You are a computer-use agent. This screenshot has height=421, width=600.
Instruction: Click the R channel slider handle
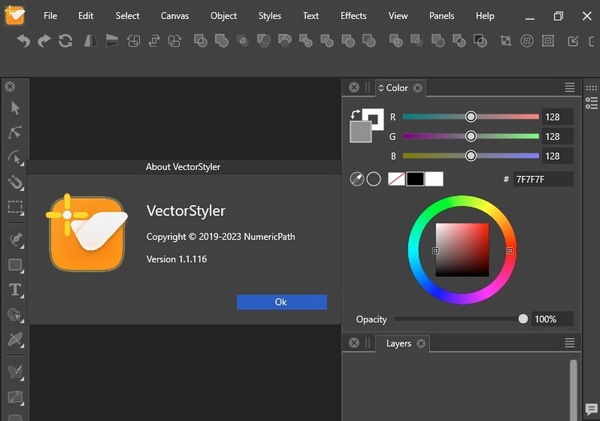click(x=471, y=116)
